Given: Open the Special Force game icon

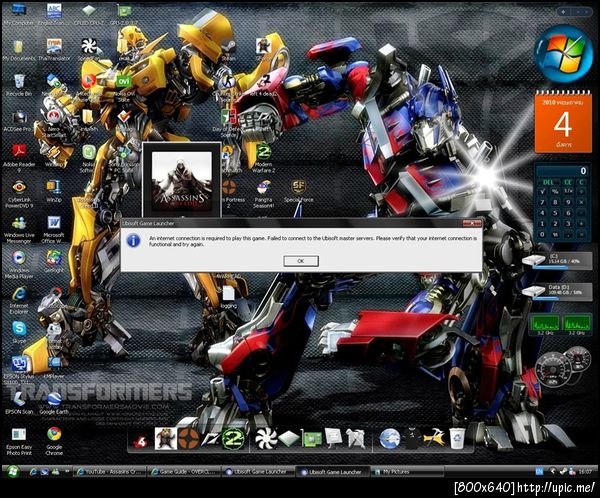Looking at the screenshot, I should 298,191.
